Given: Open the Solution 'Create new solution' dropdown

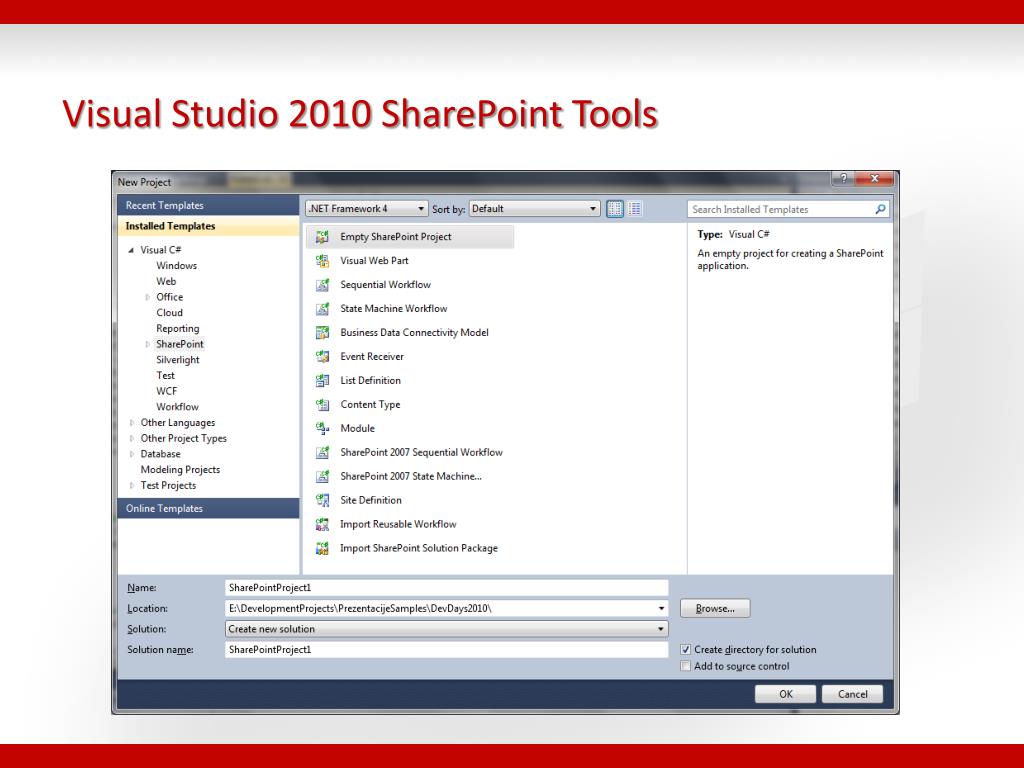Looking at the screenshot, I should [447, 629].
